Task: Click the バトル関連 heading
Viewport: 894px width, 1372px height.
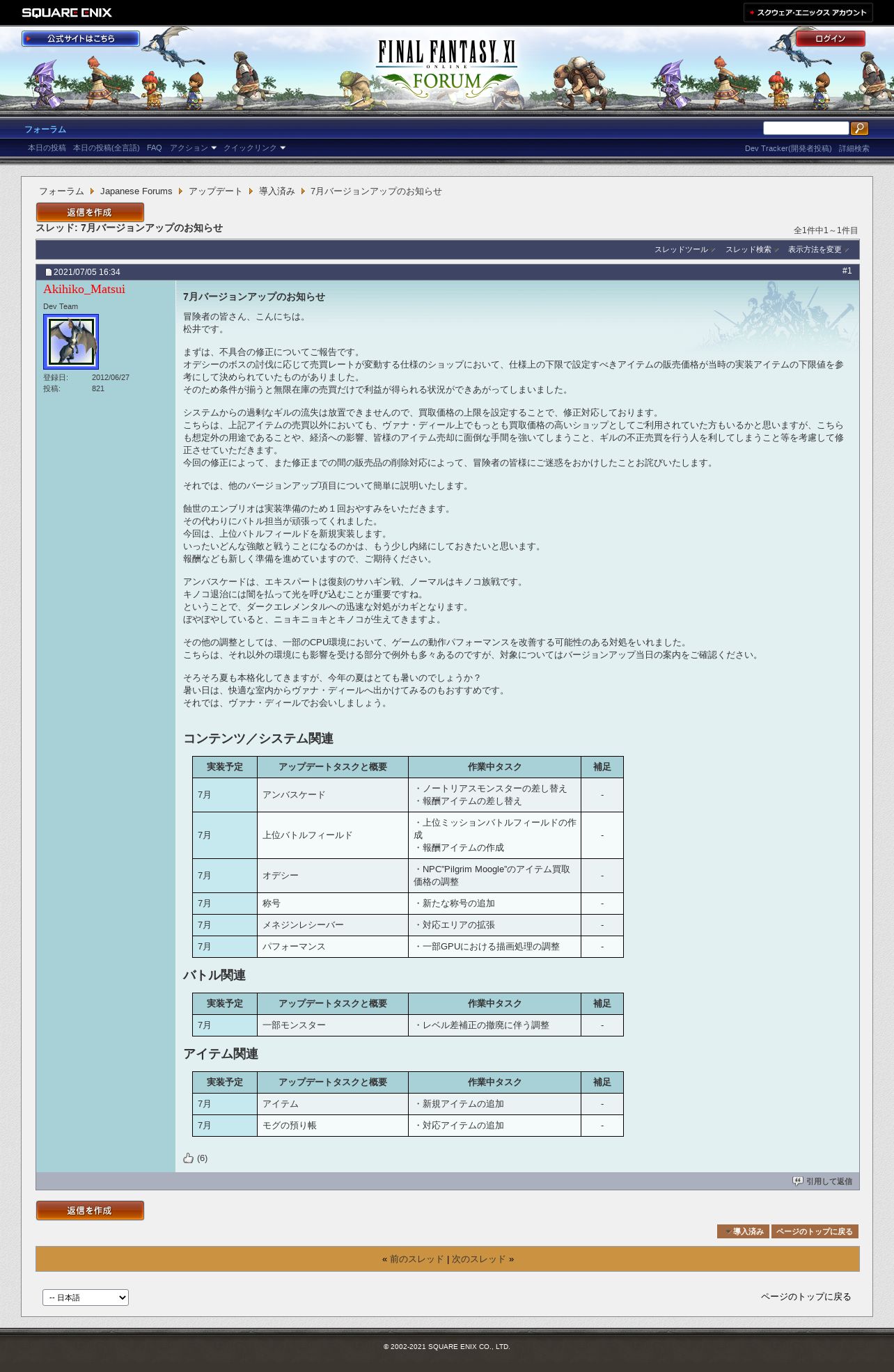Action: [x=214, y=975]
